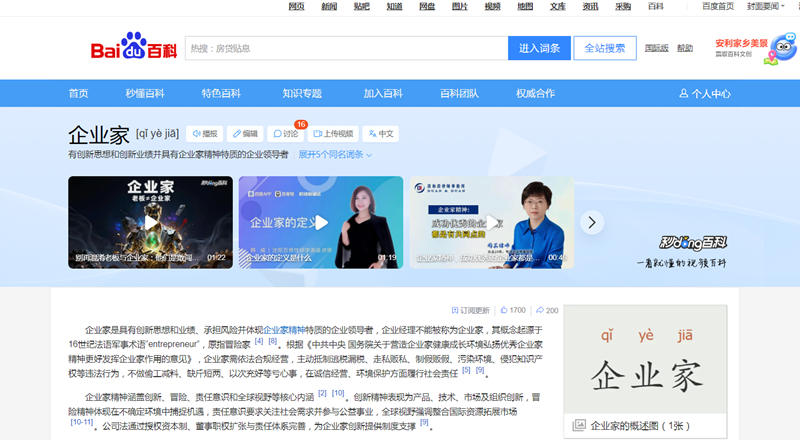Screen dimensions: 800x440
Task: Click the image icon beside 企业家的概述图
Action: (x=579, y=425)
